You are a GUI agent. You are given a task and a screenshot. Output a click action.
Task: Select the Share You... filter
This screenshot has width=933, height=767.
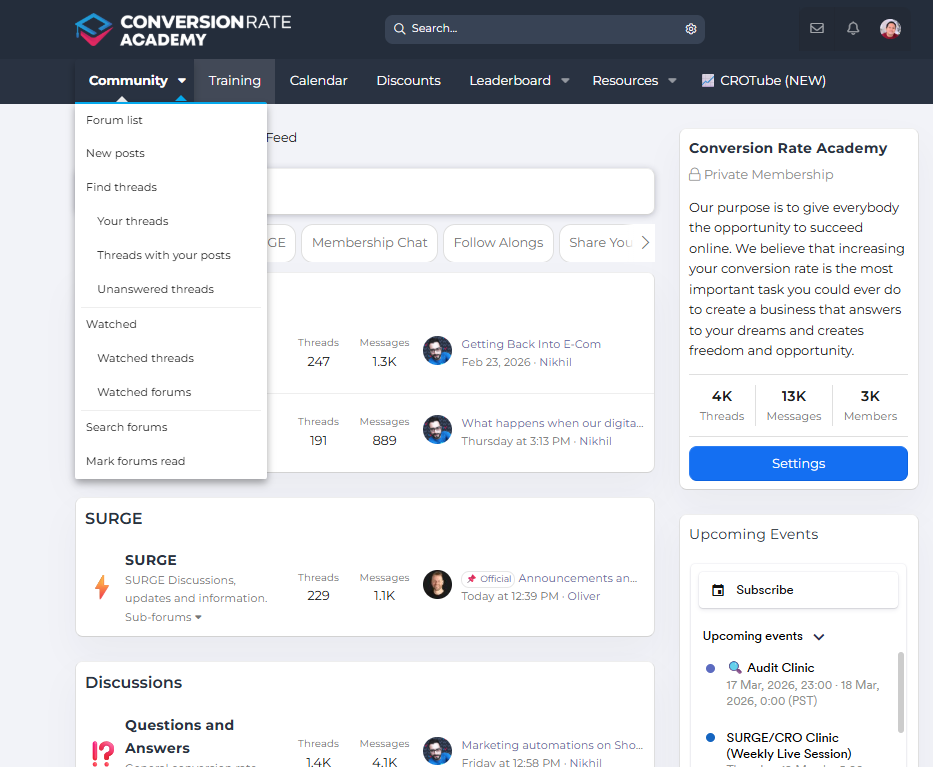(600, 243)
